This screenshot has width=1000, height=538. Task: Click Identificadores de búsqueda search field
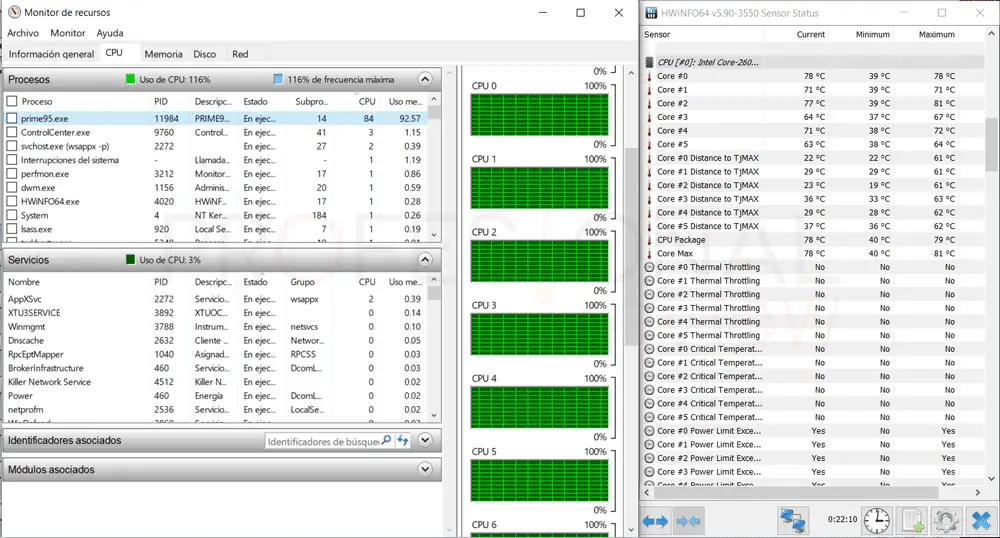coord(323,441)
